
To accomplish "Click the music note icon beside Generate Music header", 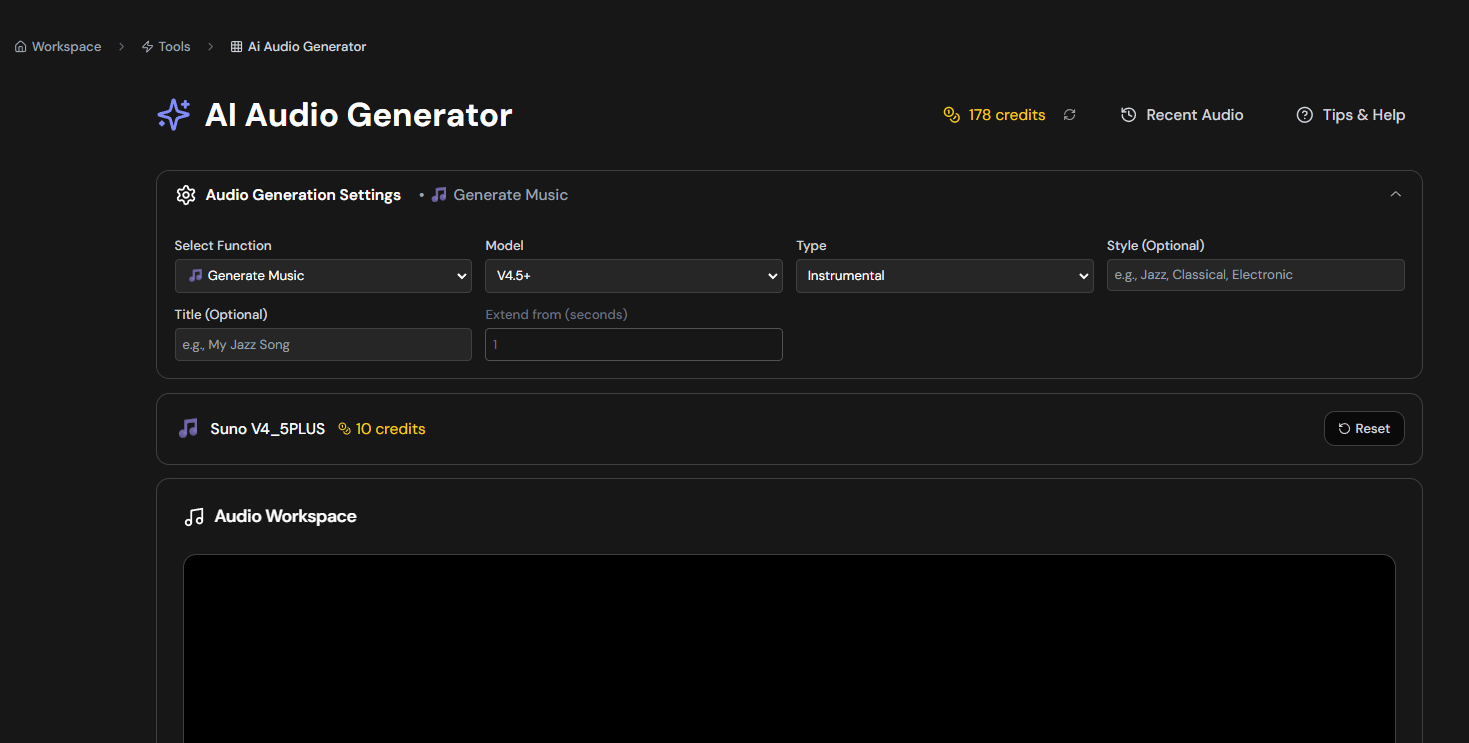I will [439, 195].
